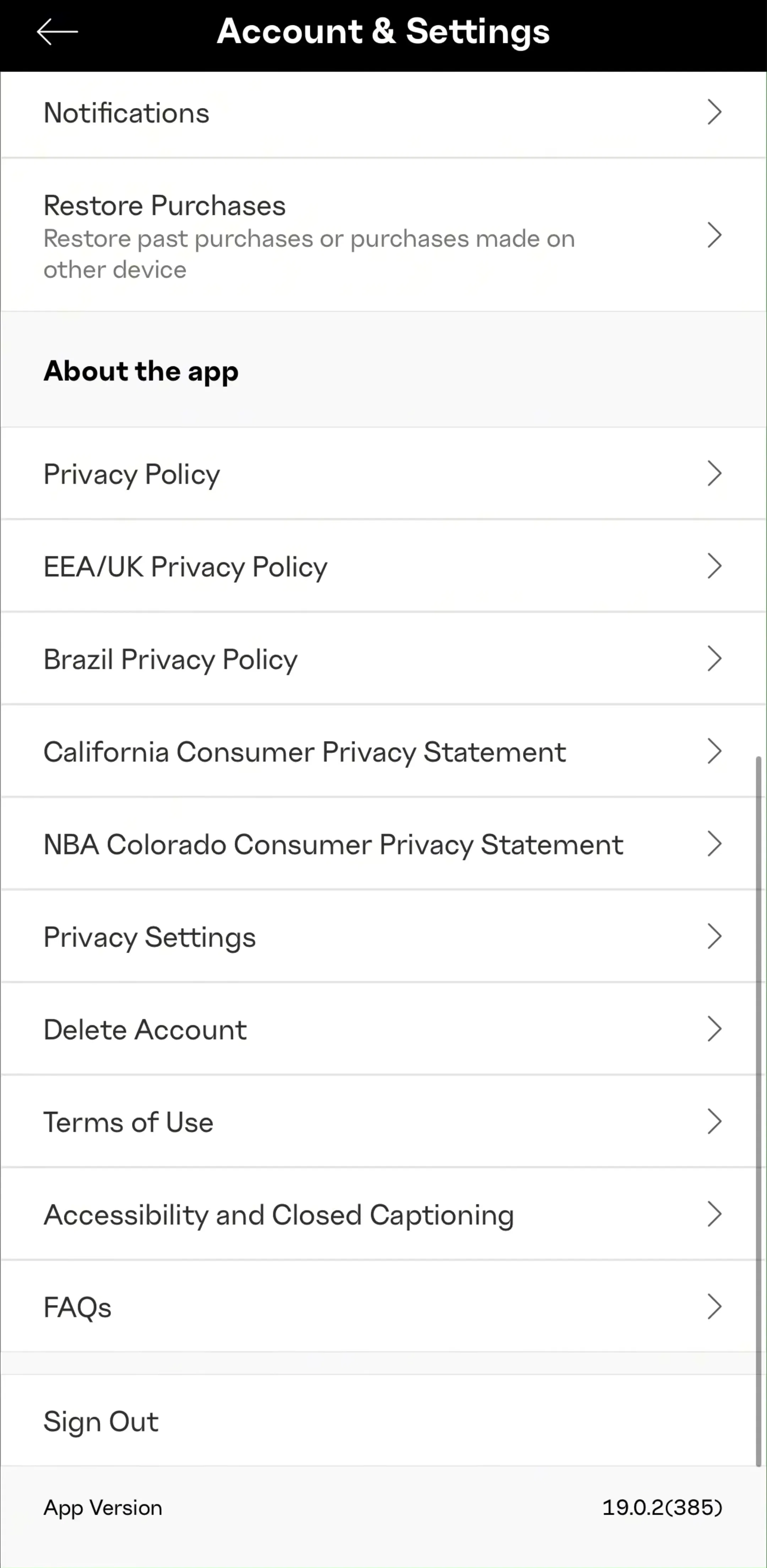
Task: Open Brazil Privacy Policy link
Action: (x=383, y=658)
